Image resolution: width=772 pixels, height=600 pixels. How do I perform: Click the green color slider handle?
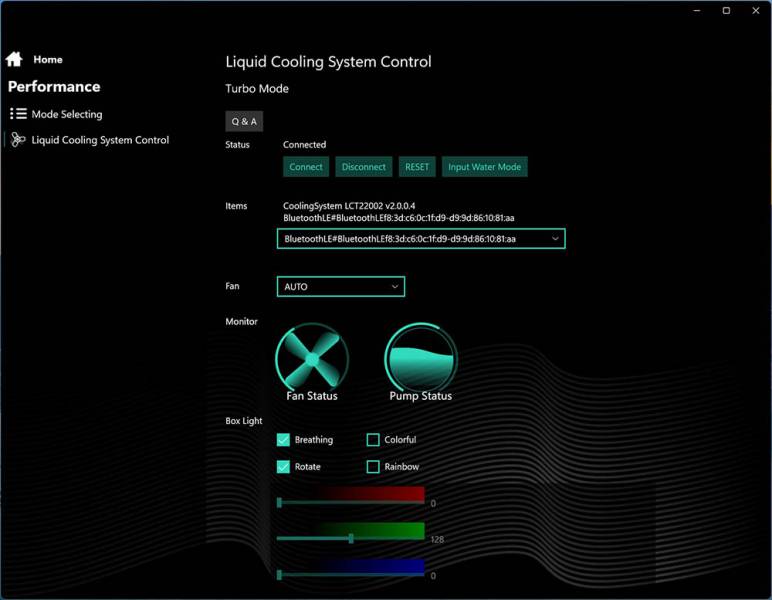[351, 538]
